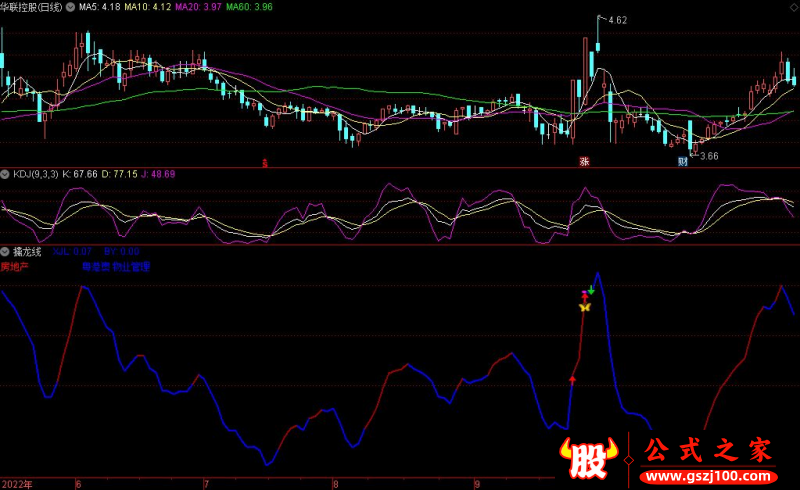Click the 2022年 label on the date axis
Viewport: 800px width, 490px height.
click(16, 484)
